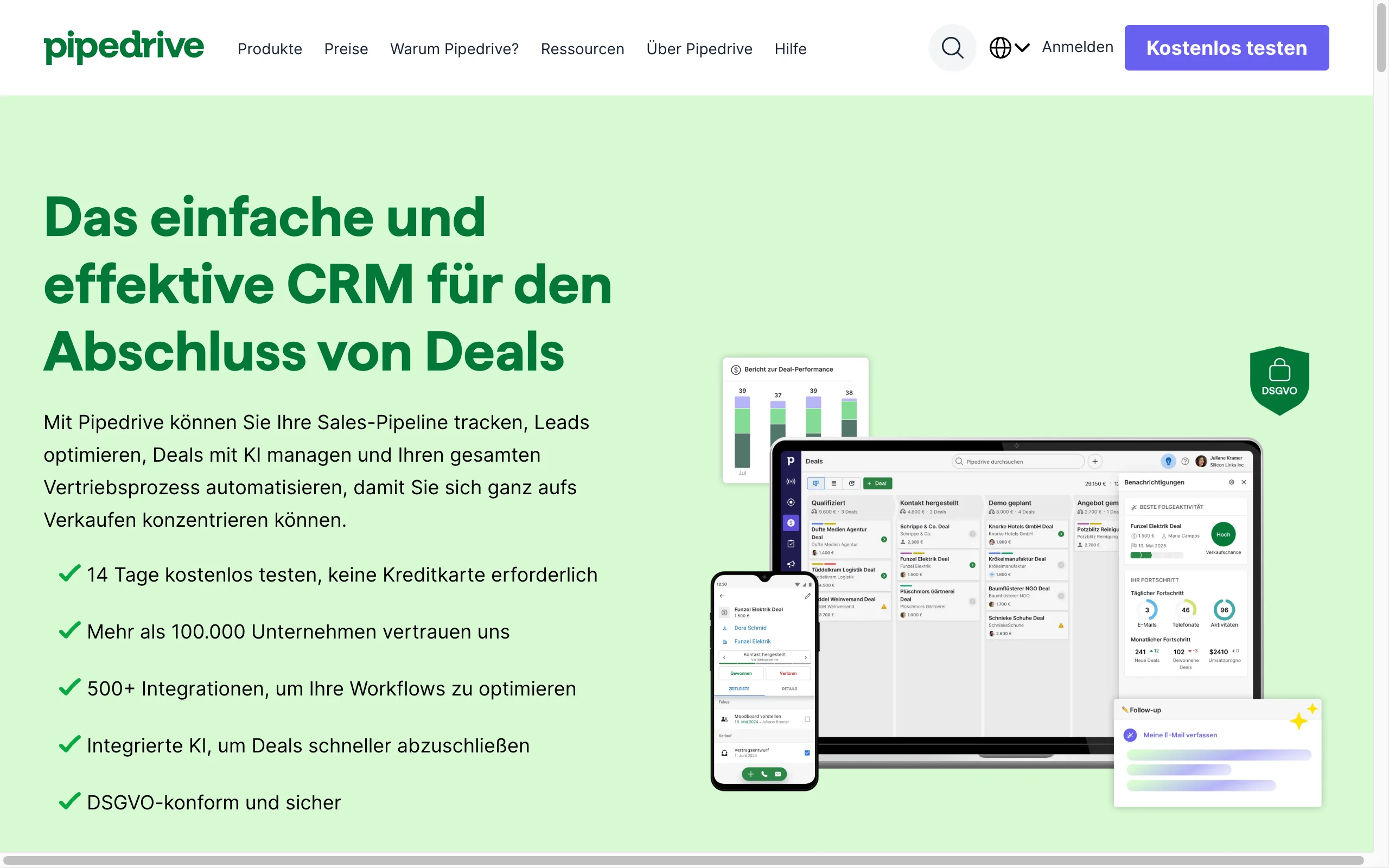Click 'Mehr als 100.000 Unternehmen vertrauen uns'
1389x868 pixels.
(x=298, y=631)
